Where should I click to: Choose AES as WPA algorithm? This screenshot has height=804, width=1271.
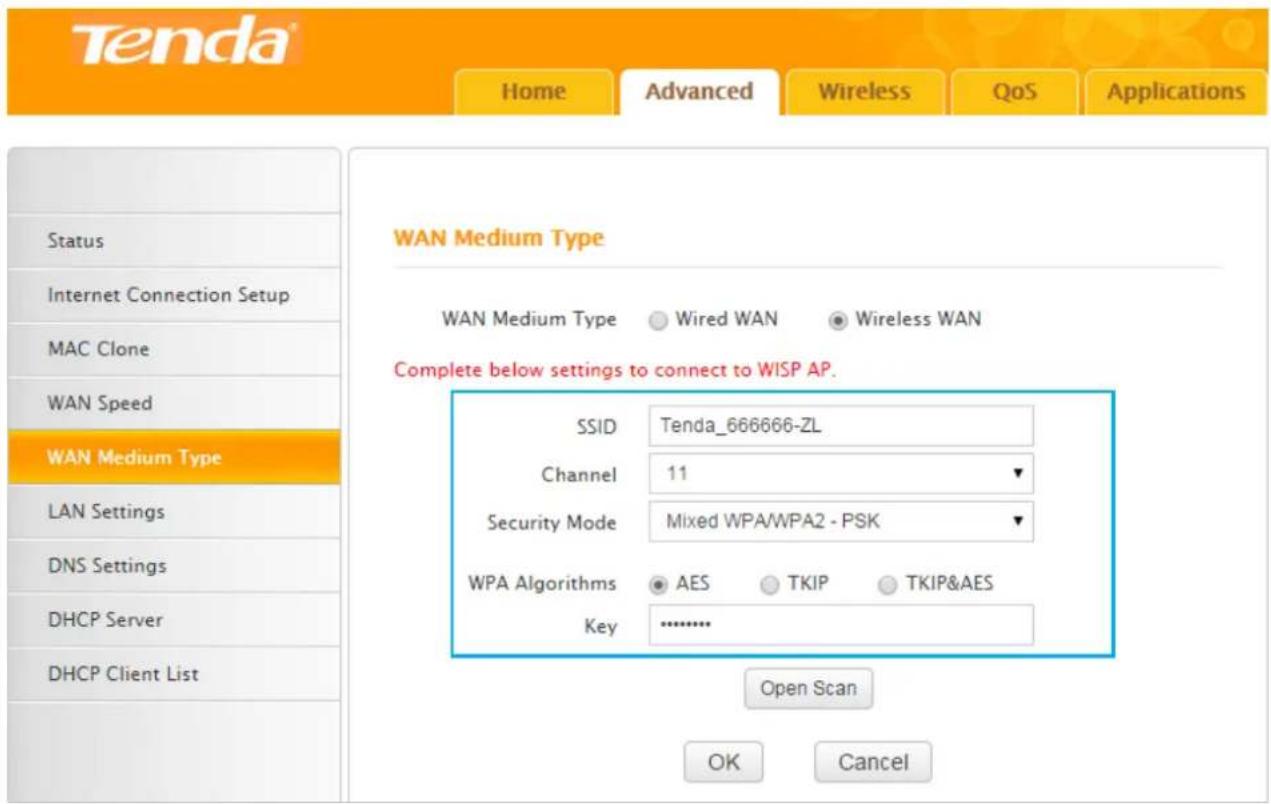(658, 585)
